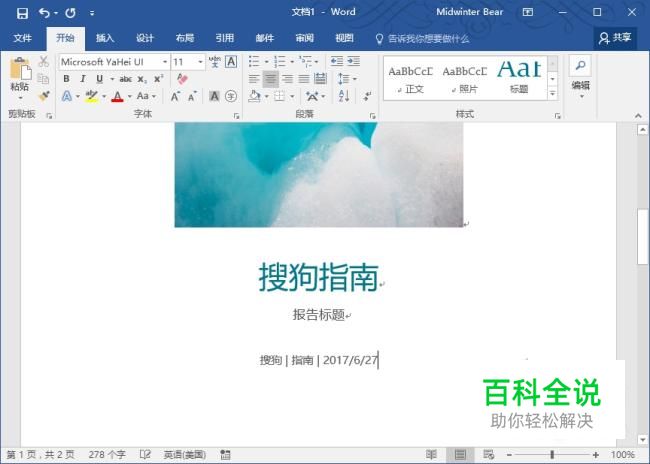
Task: Clear all formatting with the eraser icon
Action: point(182,78)
